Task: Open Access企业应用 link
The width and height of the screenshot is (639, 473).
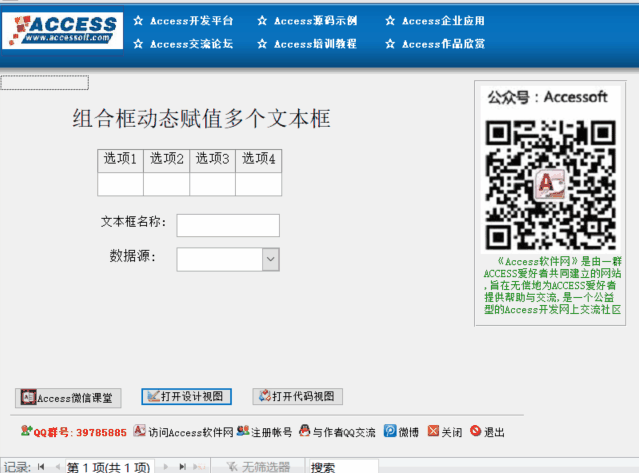Action: click(443, 21)
